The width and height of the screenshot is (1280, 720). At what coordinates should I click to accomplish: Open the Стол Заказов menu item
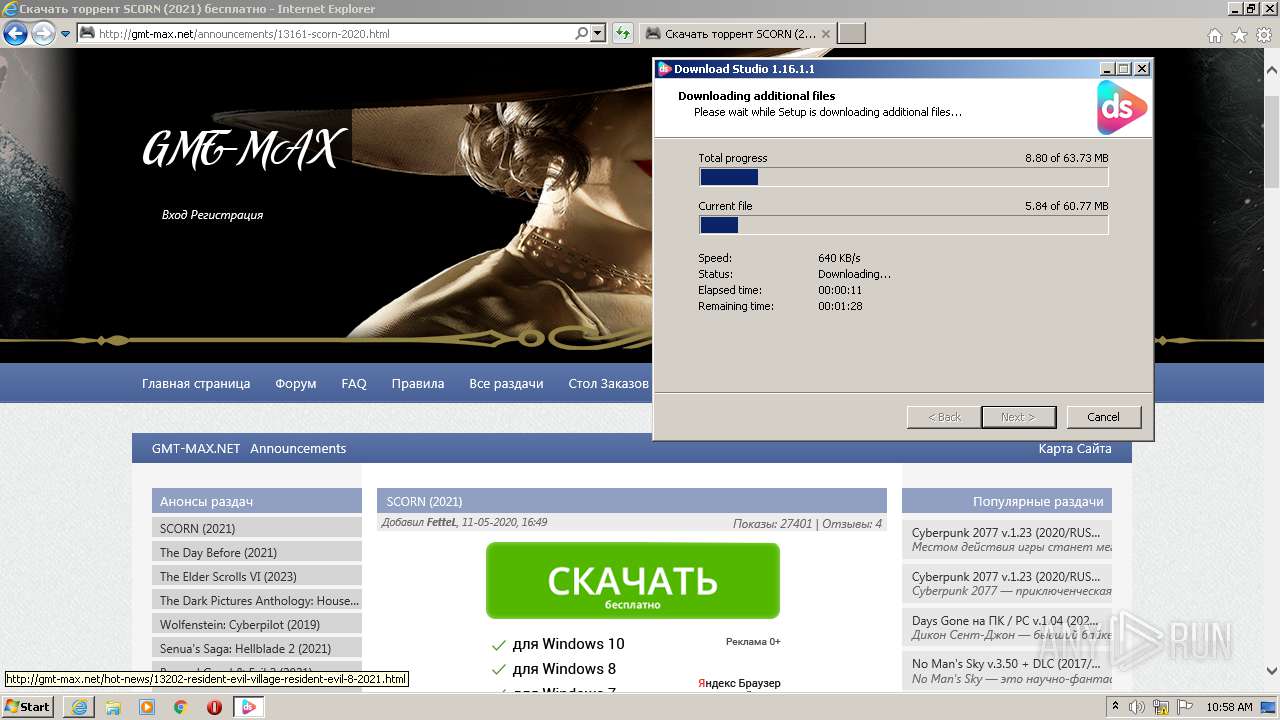click(x=608, y=383)
